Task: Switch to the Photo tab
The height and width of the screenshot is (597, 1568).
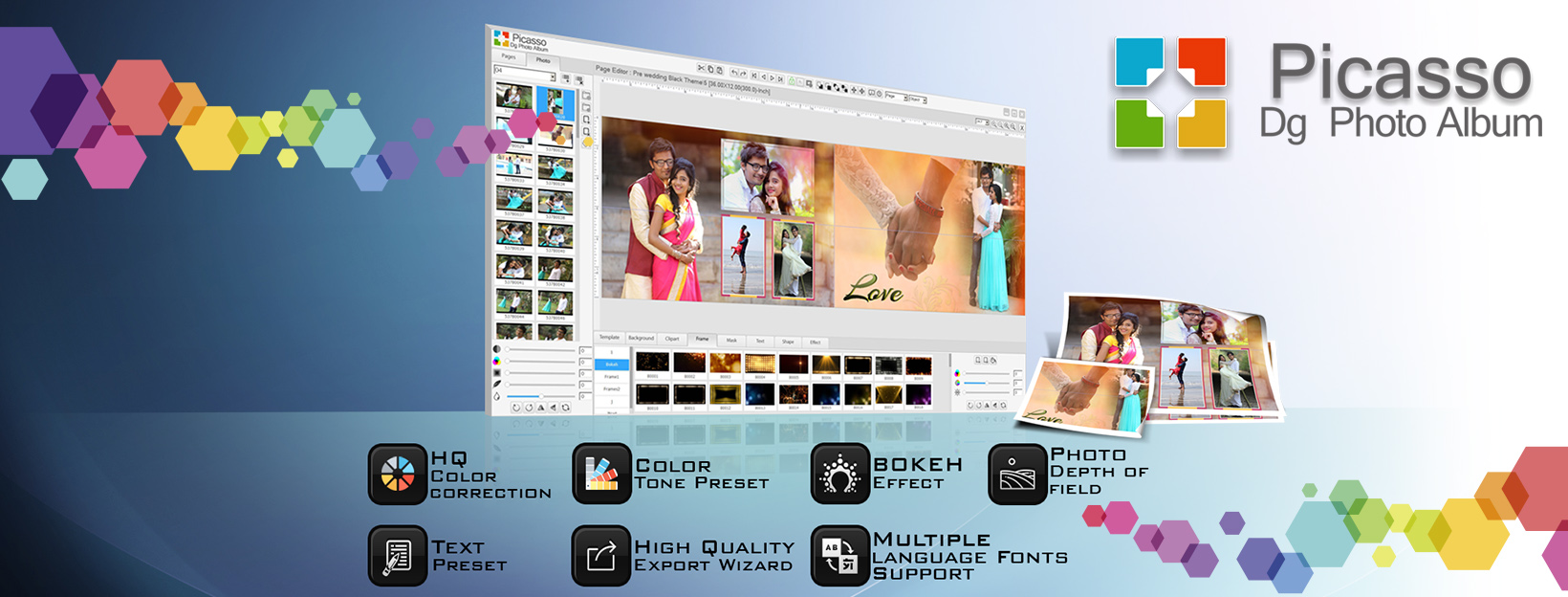Action: click(542, 60)
